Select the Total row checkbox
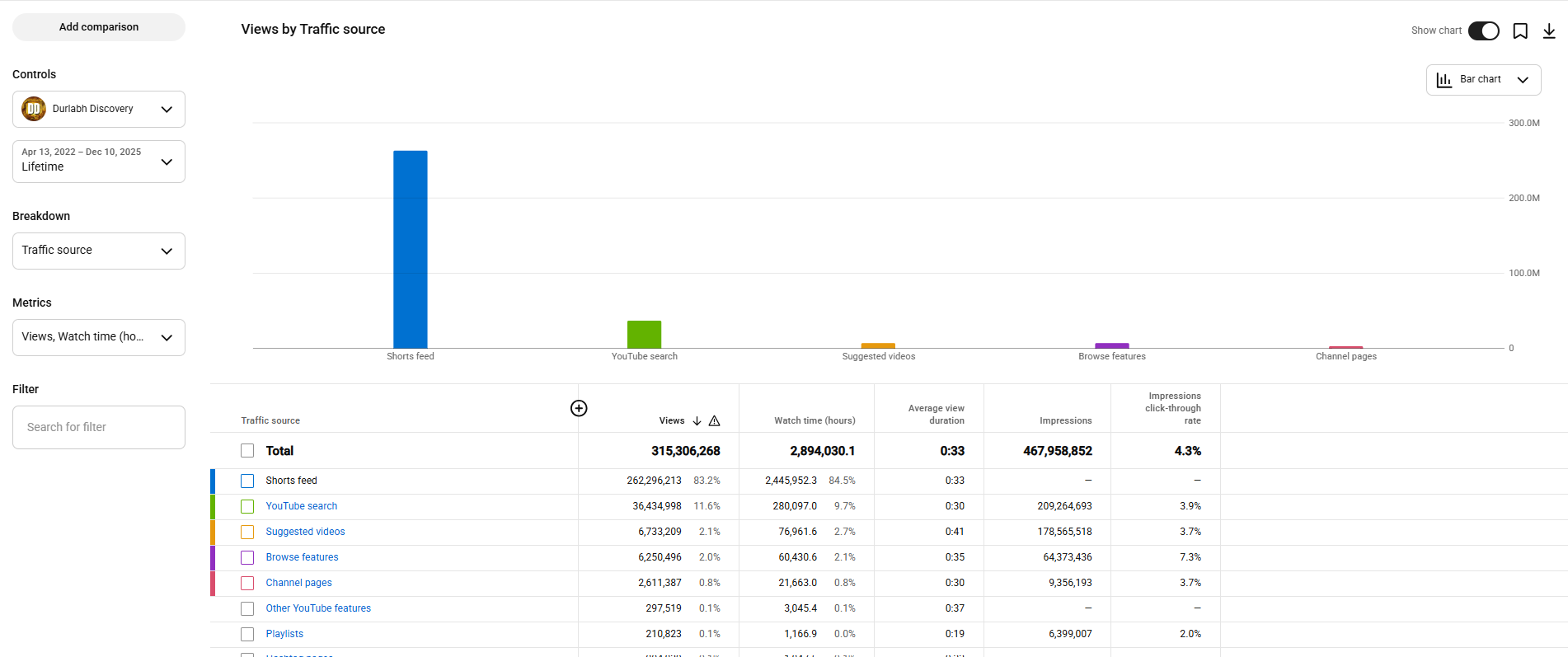Screen dimensions: 1568x657 point(247,451)
